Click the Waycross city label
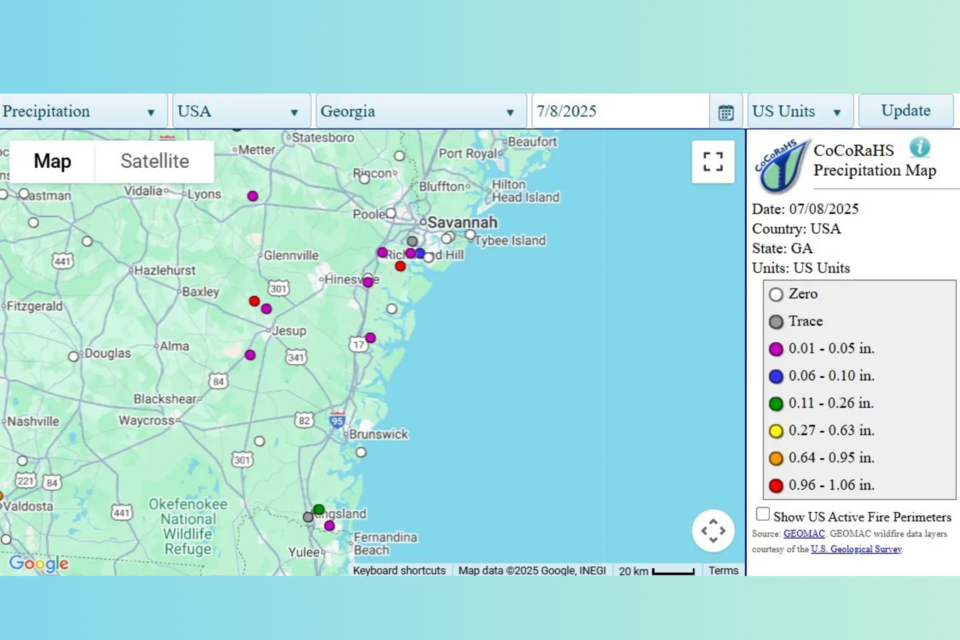Image resolution: width=960 pixels, height=640 pixels. tap(146, 421)
